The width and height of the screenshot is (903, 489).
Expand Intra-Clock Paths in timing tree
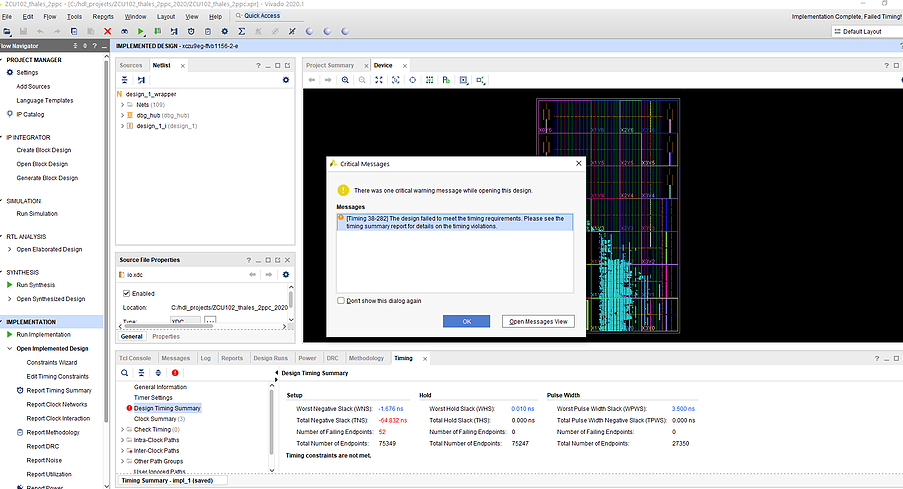tap(122, 440)
